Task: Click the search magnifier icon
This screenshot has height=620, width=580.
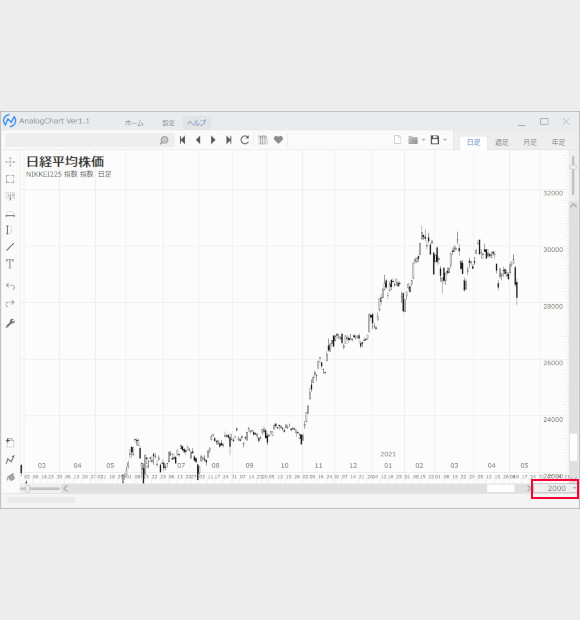Action: point(164,140)
